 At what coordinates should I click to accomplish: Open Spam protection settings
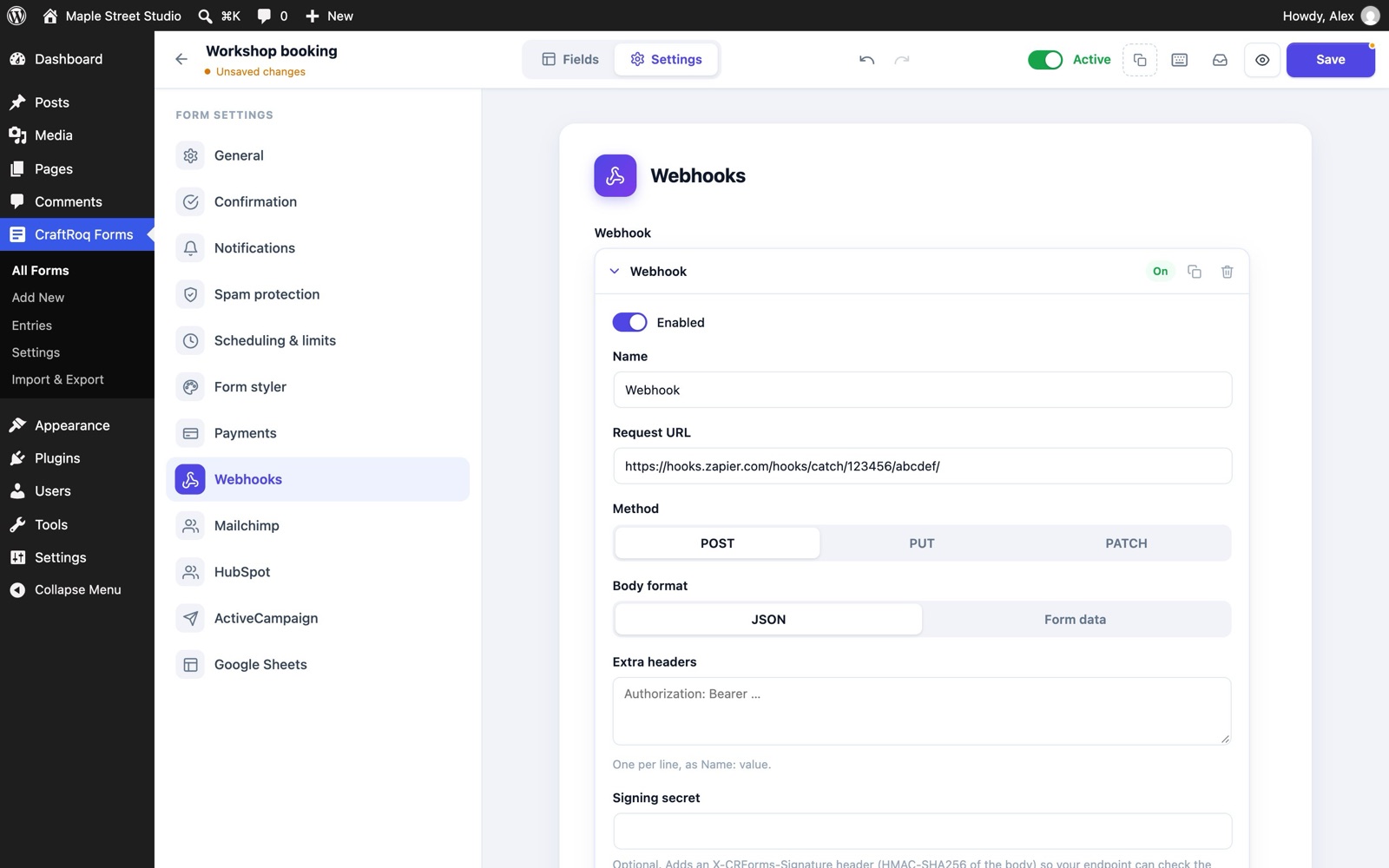(x=318, y=294)
